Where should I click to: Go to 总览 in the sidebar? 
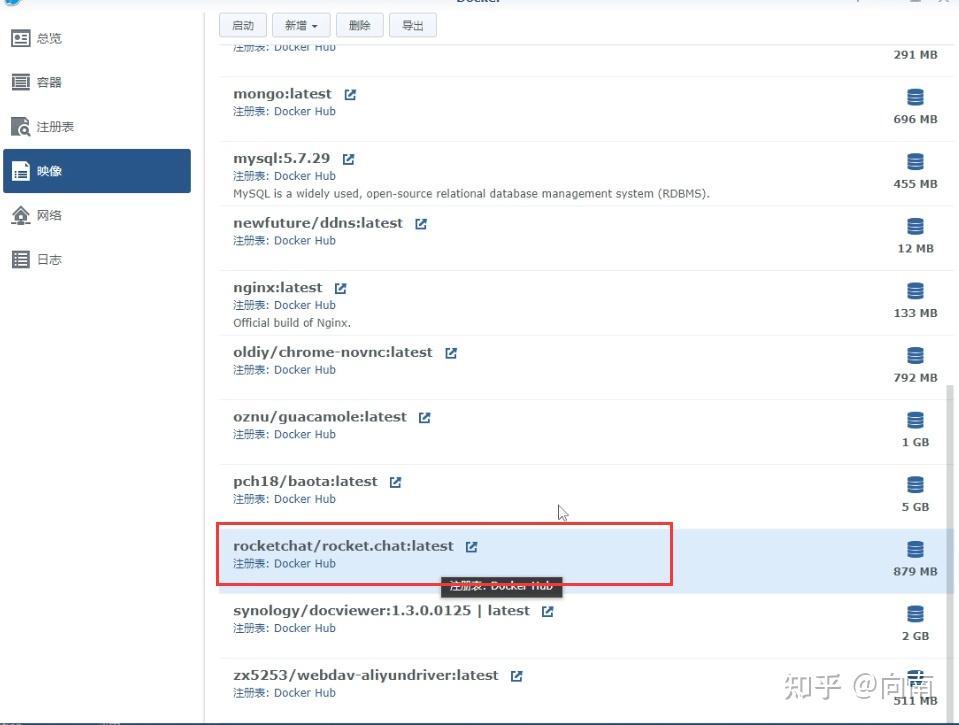(21, 38)
